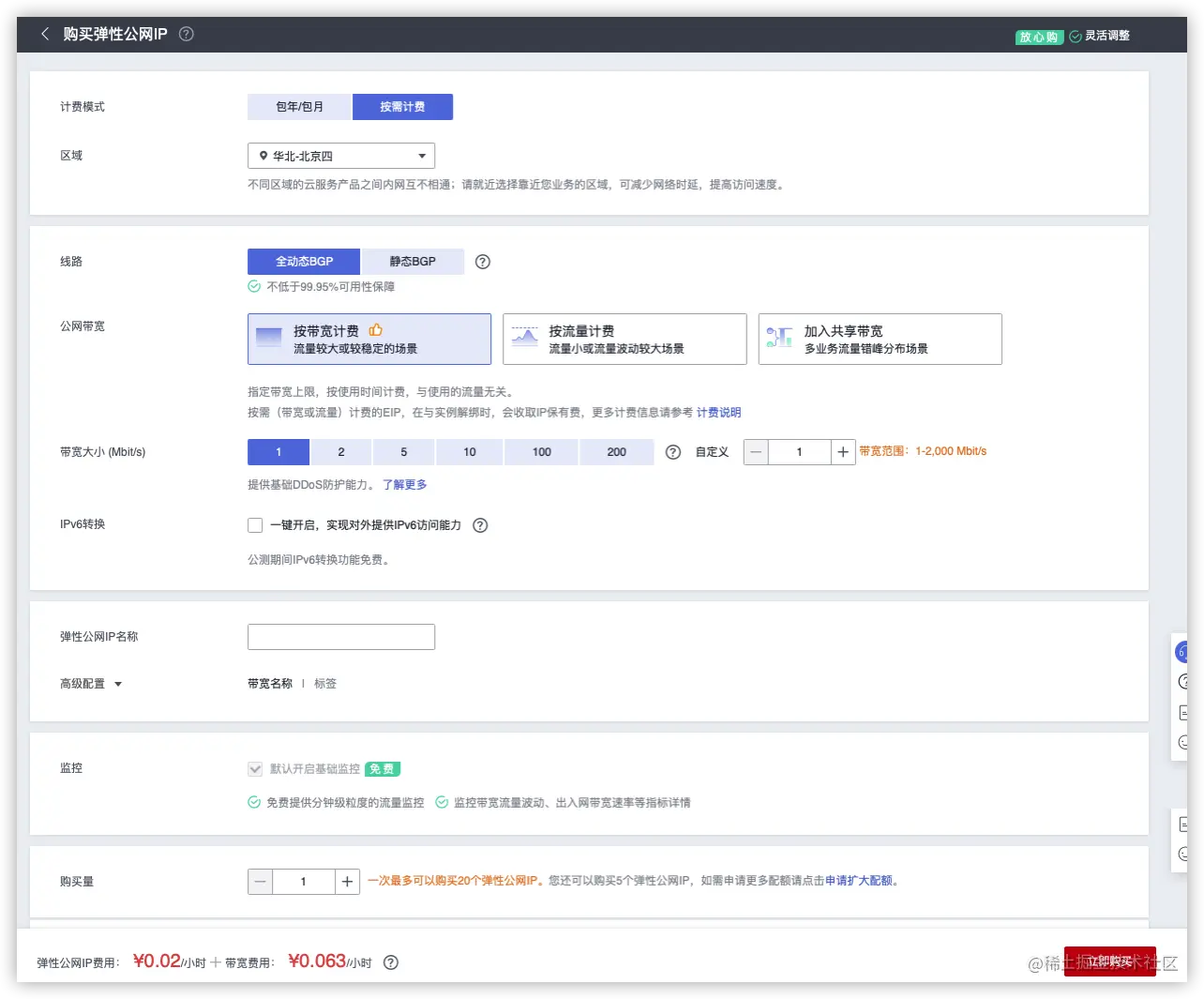The height and width of the screenshot is (999, 1204).
Task: Click 带宽名称 in advanced settings
Action: click(x=270, y=684)
